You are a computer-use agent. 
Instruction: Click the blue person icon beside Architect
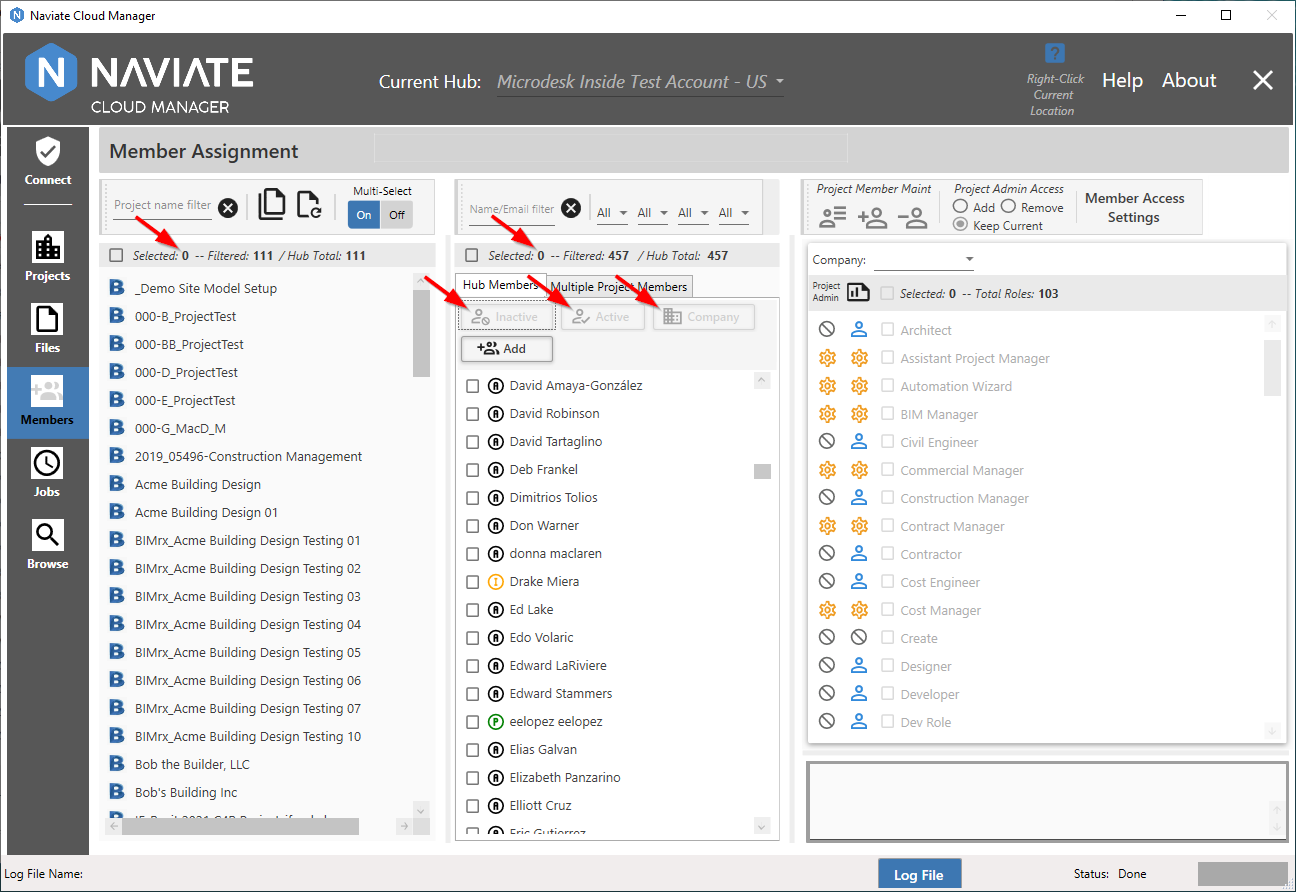(x=858, y=329)
